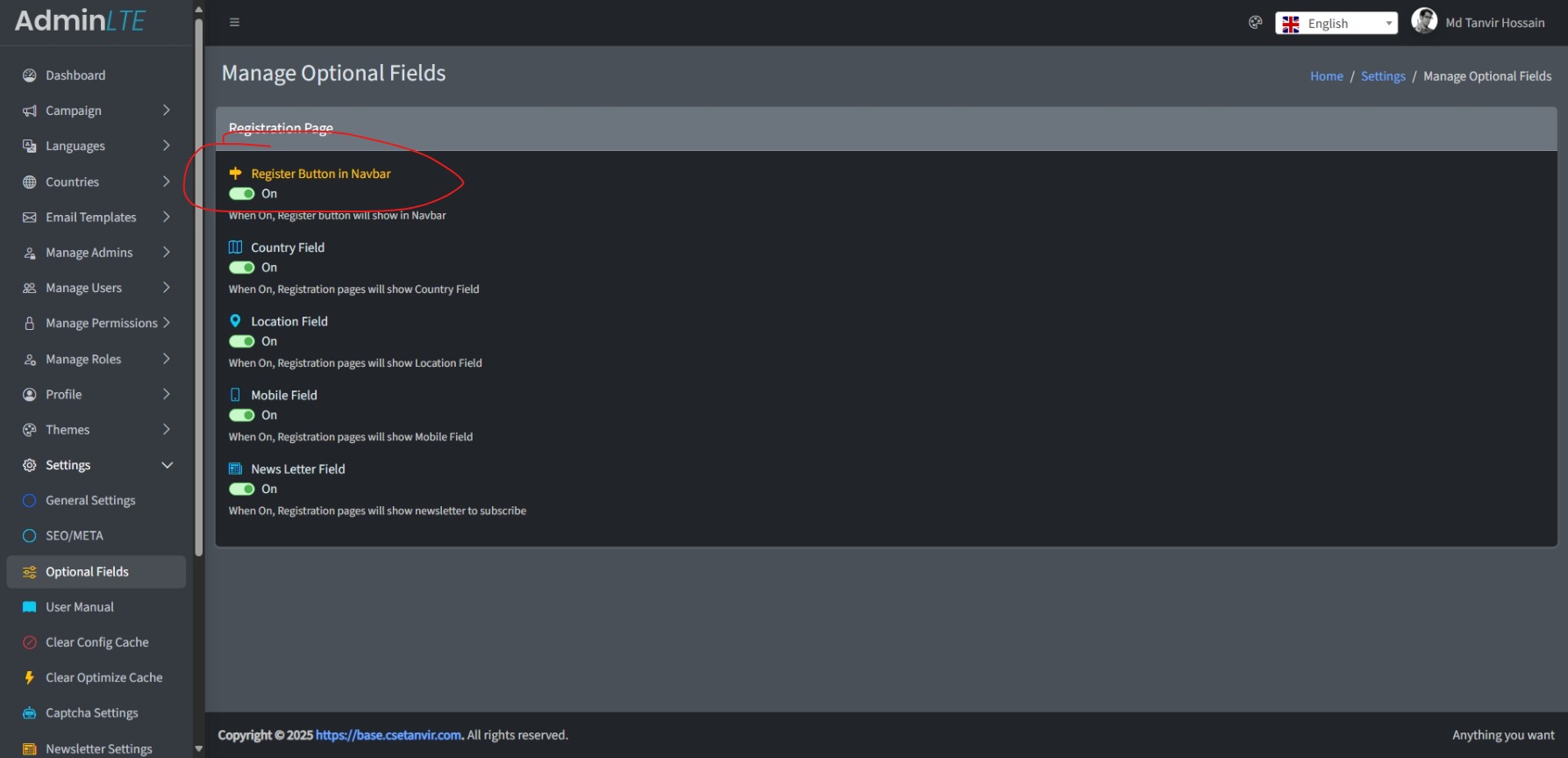Image resolution: width=1568 pixels, height=758 pixels.
Task: Click the Email Templates envelope icon
Action: click(29, 218)
